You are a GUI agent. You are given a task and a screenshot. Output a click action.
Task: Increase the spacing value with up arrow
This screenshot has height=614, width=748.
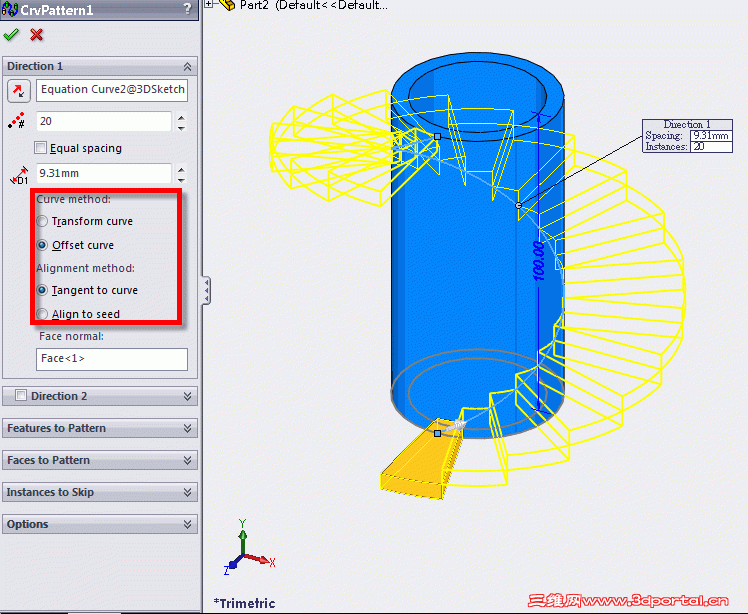(181, 169)
